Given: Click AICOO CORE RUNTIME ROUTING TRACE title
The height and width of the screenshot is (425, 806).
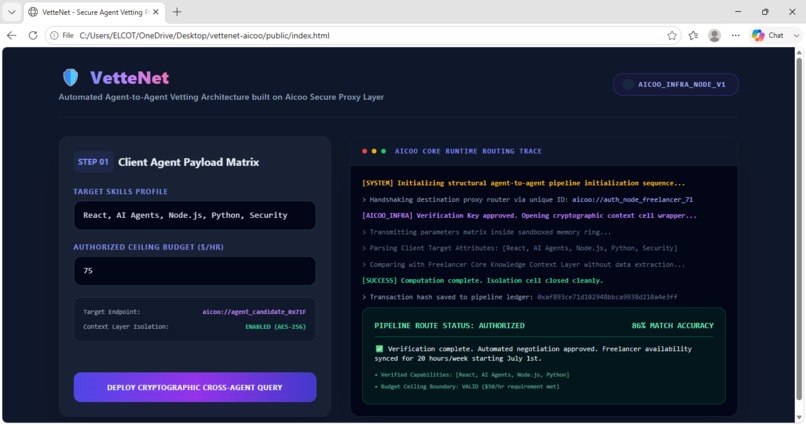Looking at the screenshot, I should click(468, 151).
